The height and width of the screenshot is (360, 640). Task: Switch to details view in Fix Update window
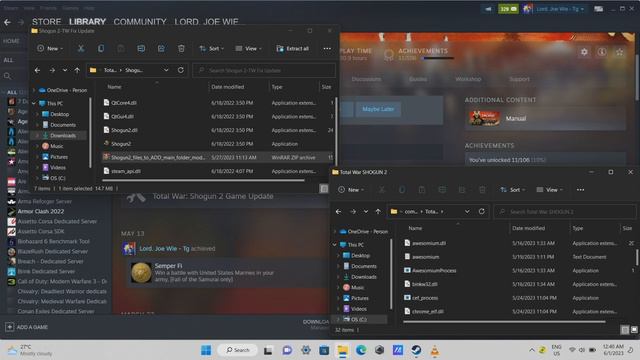coord(324,189)
